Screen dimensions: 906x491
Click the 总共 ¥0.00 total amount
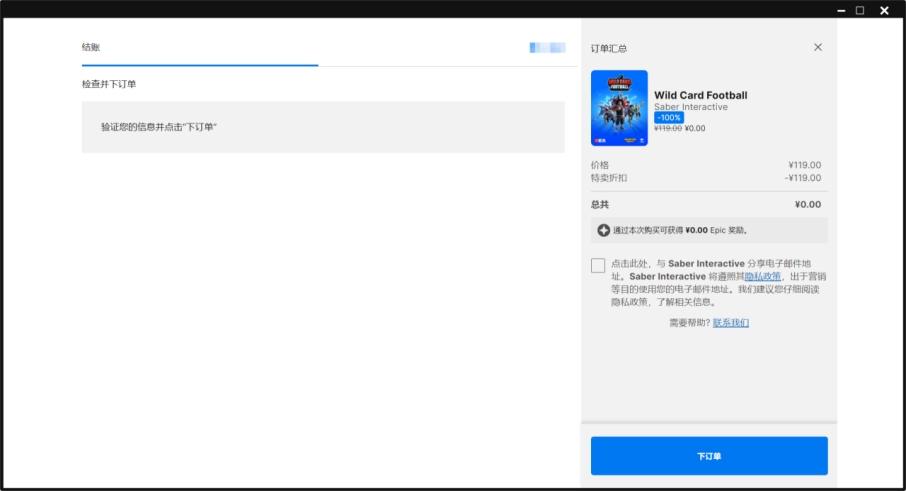(x=808, y=204)
